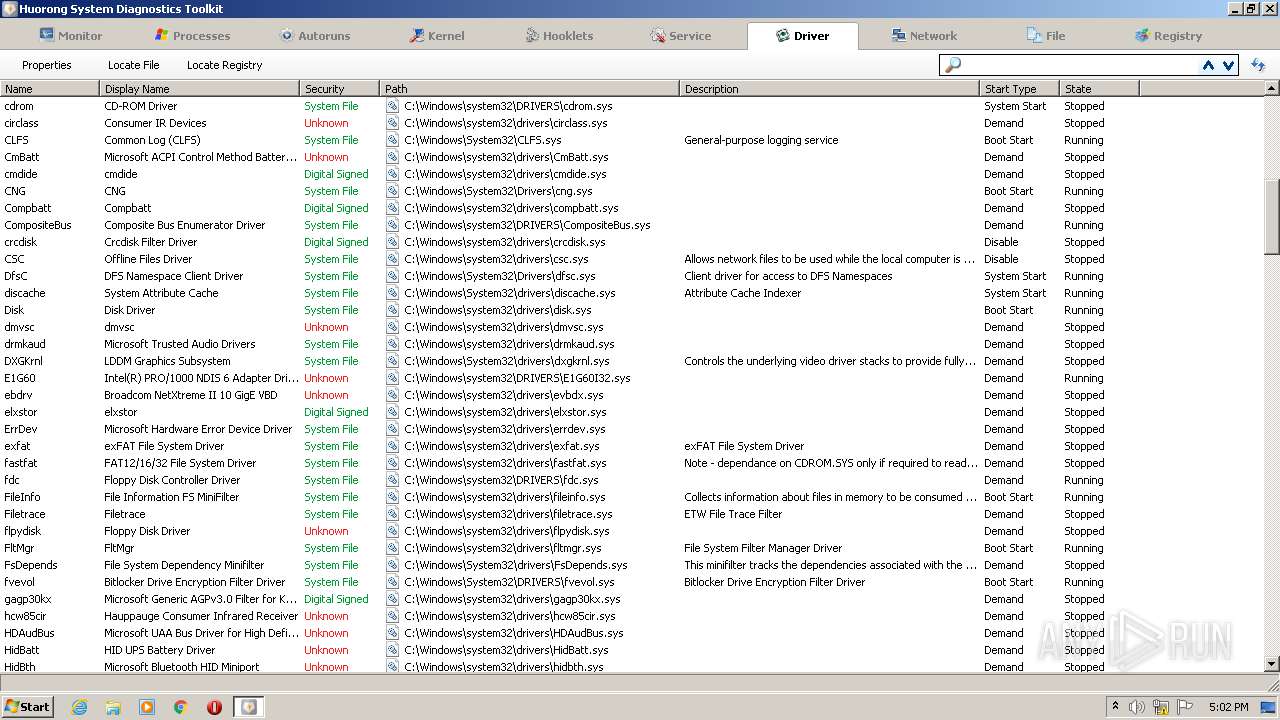
Task: Select the flpydisk driver row
Action: point(632,531)
